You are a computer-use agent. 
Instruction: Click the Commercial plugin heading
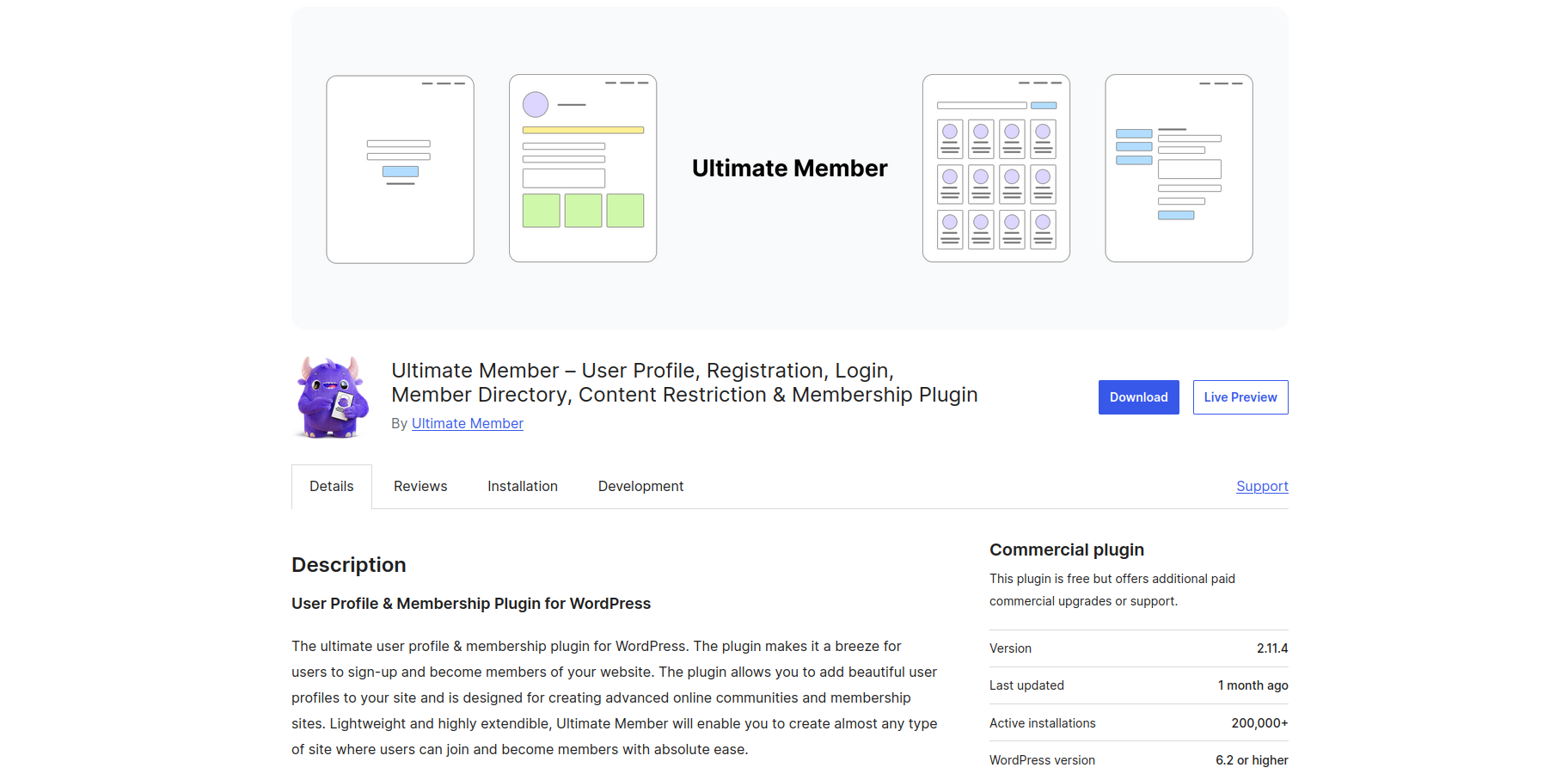coord(1066,550)
